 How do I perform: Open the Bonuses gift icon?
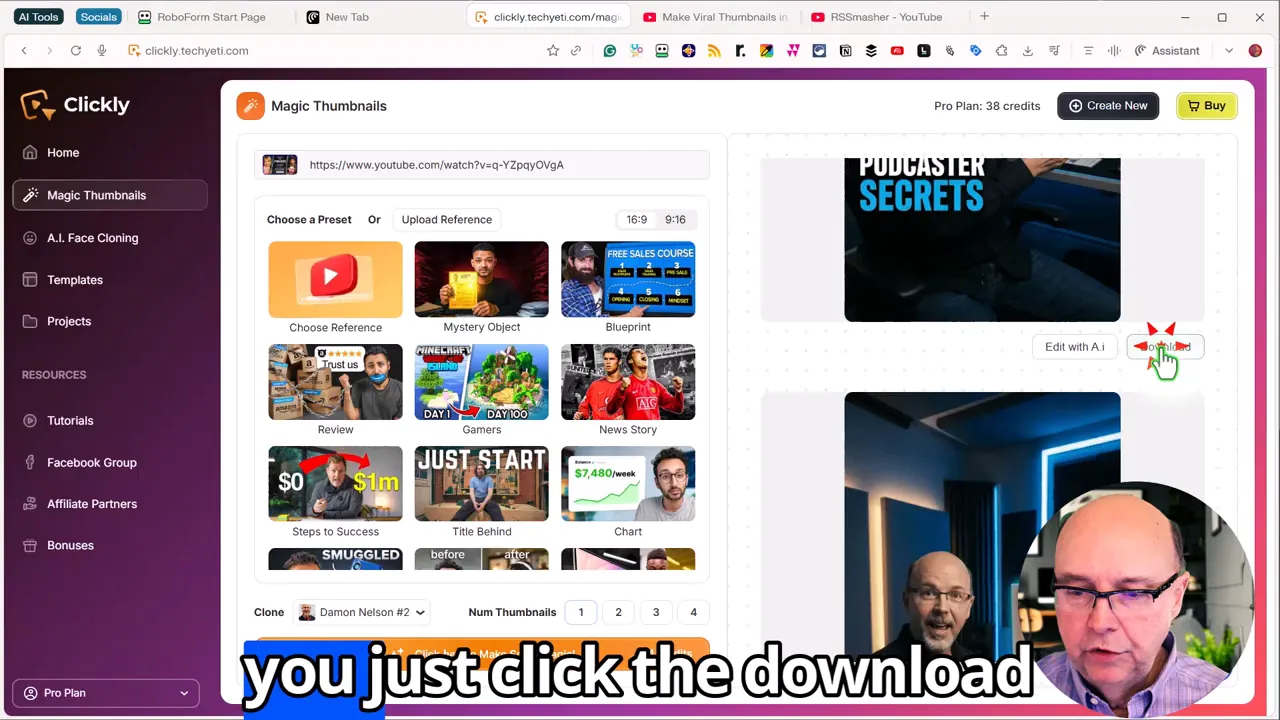[x=30, y=545]
